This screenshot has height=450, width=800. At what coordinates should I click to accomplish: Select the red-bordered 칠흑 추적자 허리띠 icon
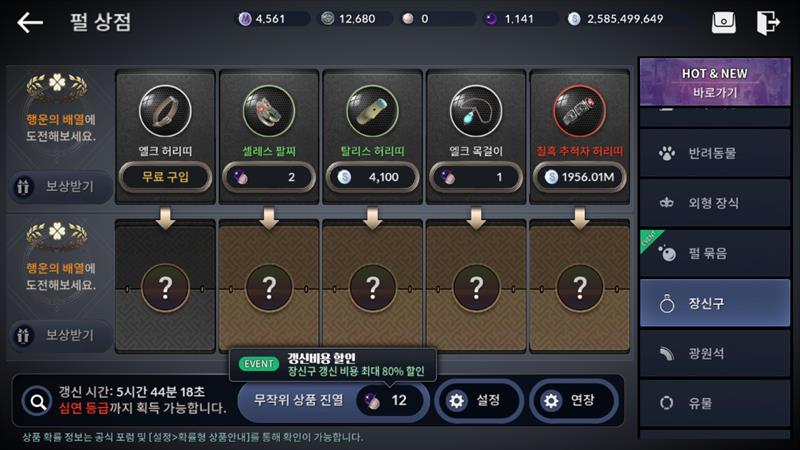579,111
